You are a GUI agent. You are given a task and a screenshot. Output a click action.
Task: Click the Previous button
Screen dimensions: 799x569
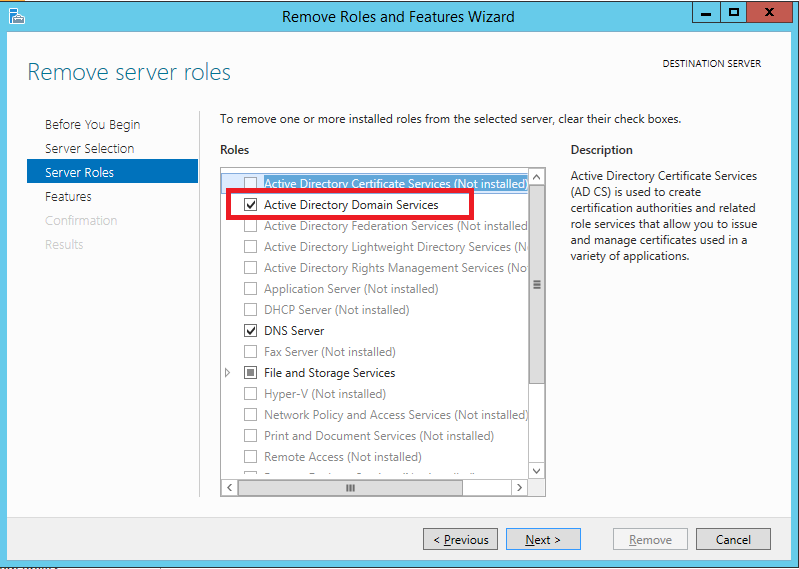(460, 539)
